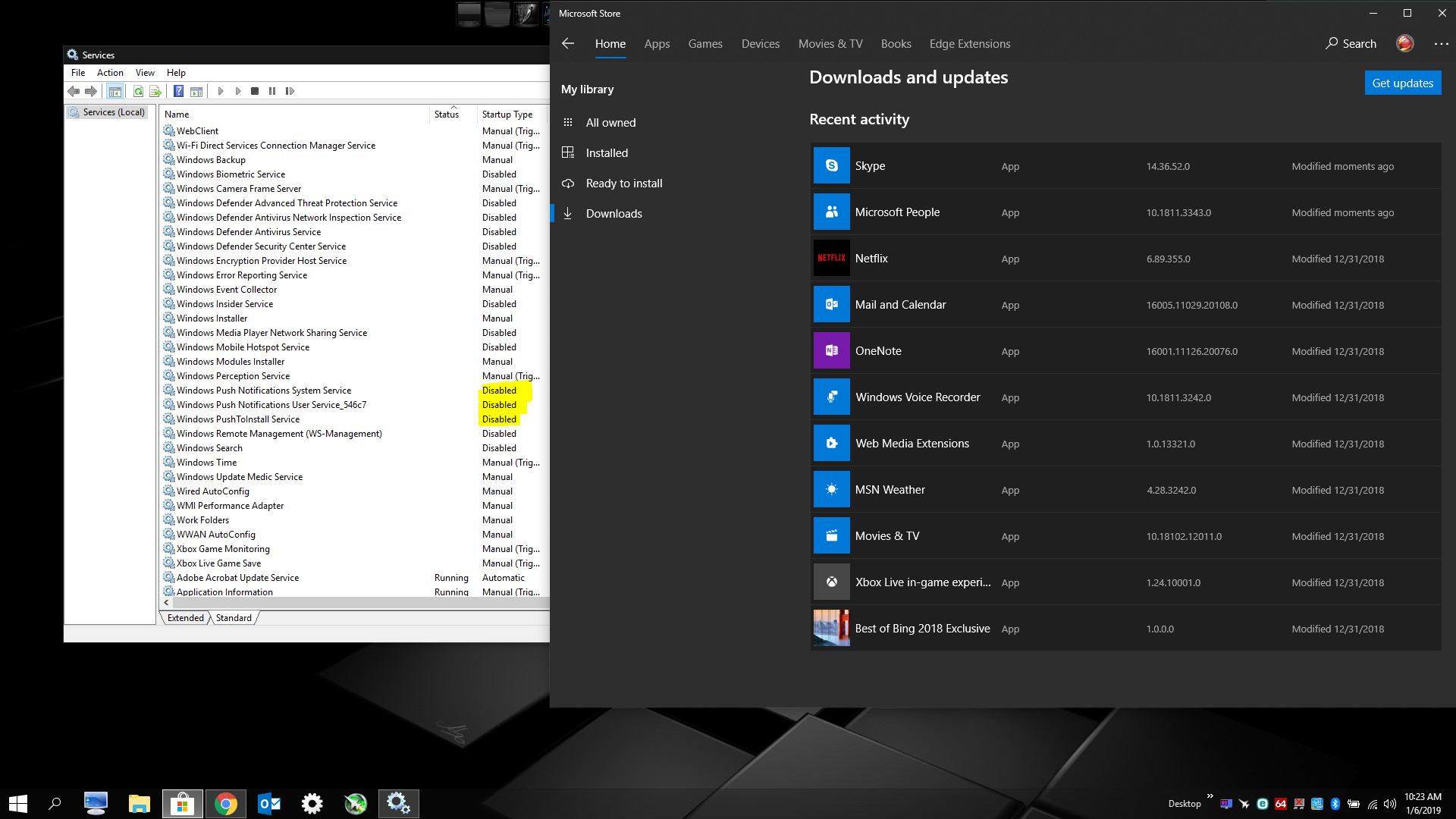Click the volume speaker tray icon
This screenshot has height=819, width=1456.
(1390, 804)
